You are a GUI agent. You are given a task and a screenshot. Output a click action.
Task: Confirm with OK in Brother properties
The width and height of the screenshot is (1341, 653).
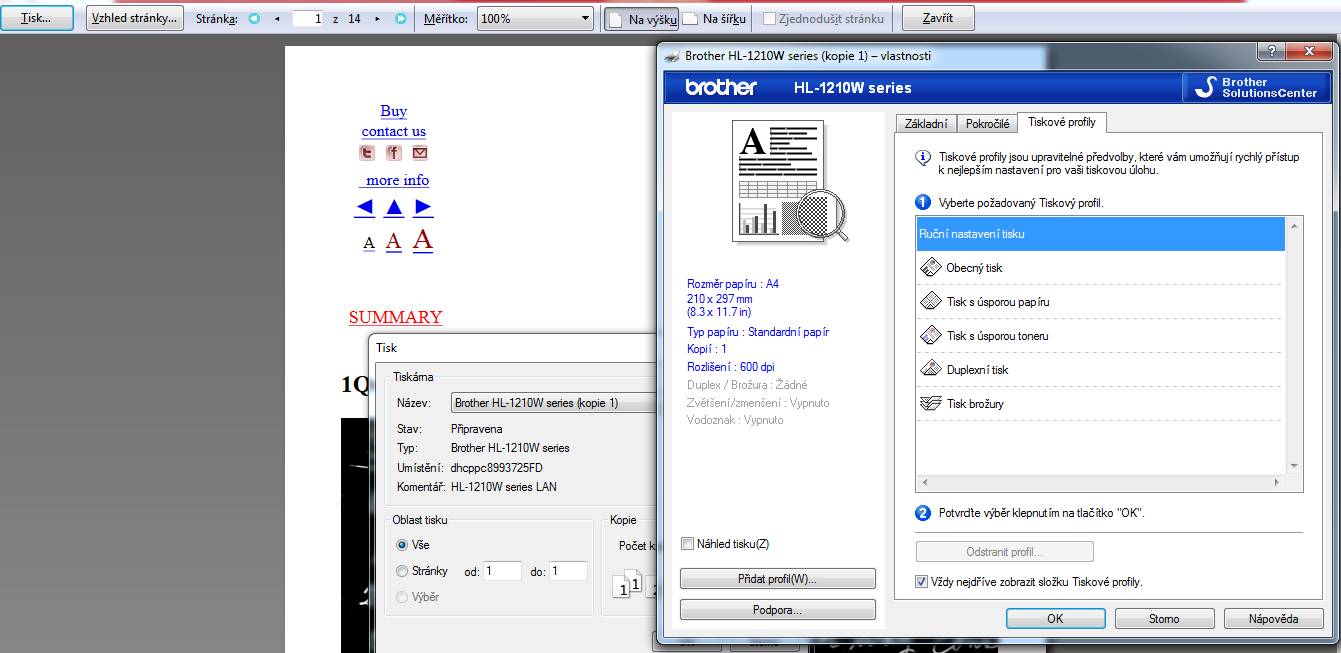(1055, 619)
